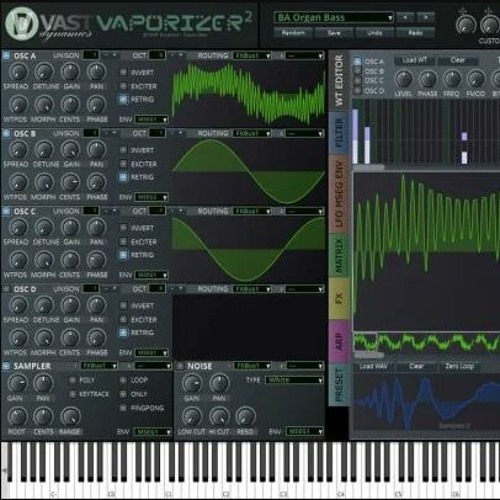Click Noise LOW CUT knob
Image resolution: width=500 pixels, height=500 pixels.
pyautogui.click(x=192, y=416)
